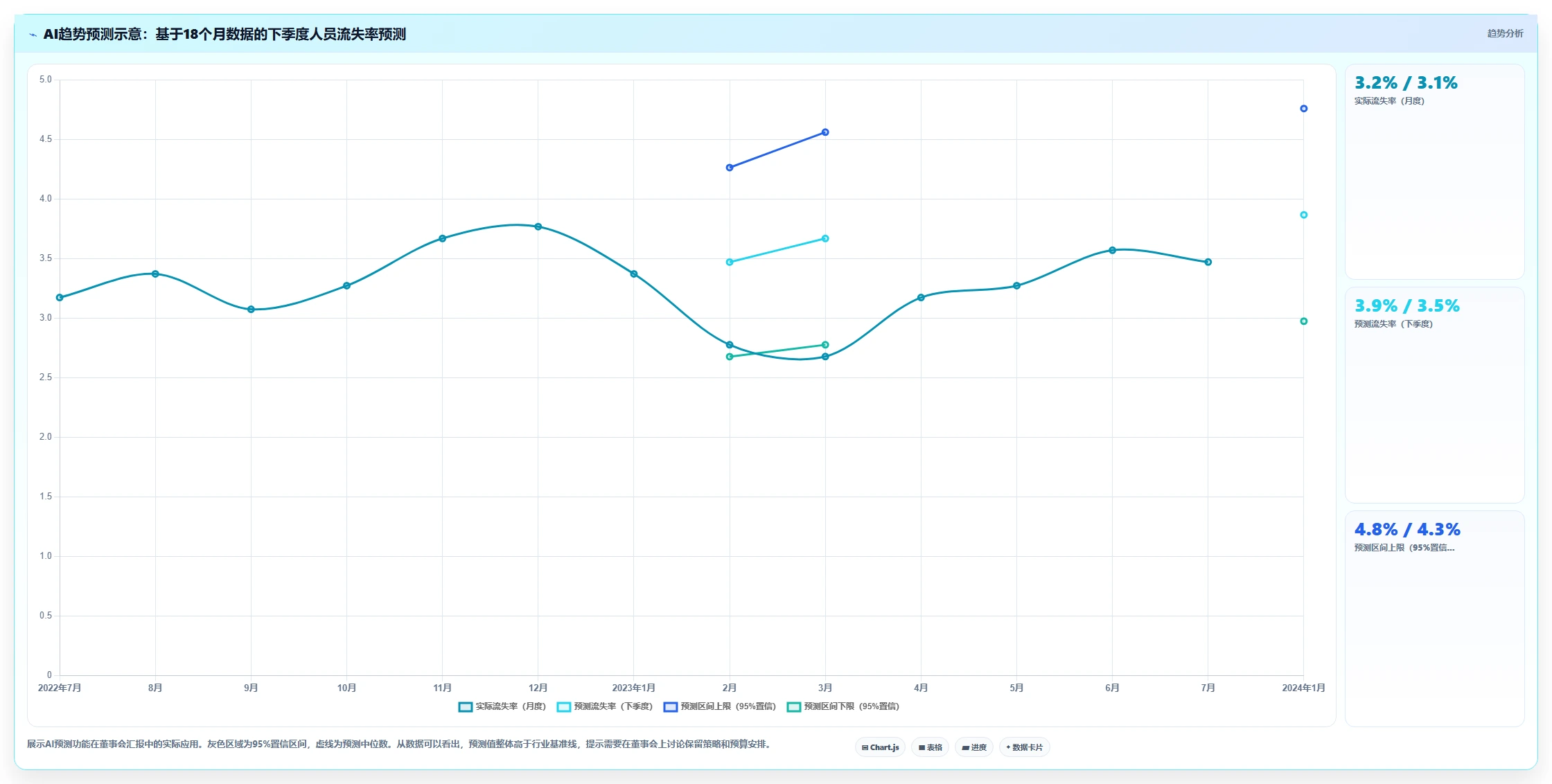Image resolution: width=1552 pixels, height=784 pixels.
Task: Toggle 预测区间上限 (95%置信) legend series
Action: point(720,706)
